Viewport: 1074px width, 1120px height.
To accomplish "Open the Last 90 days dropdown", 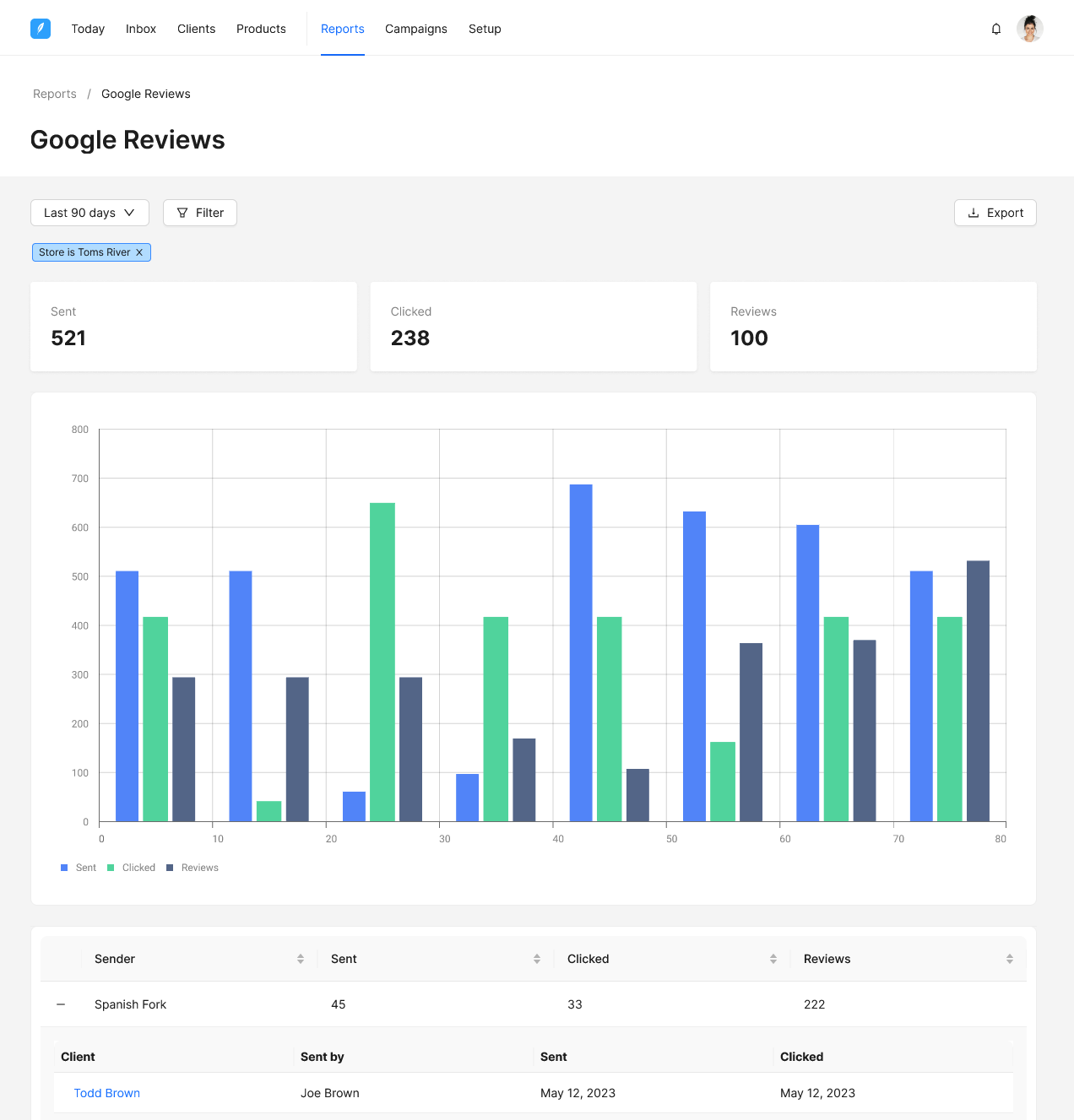I will (89, 213).
